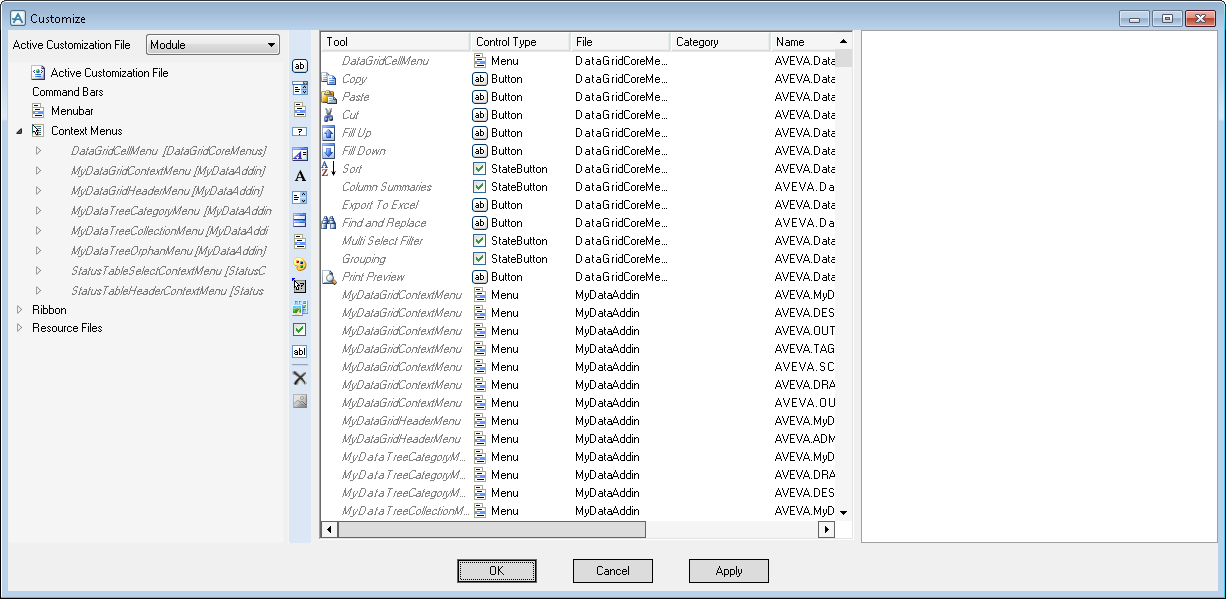This screenshot has height=599, width=1226.
Task: Select the question-mark box tool in vertical toolbar
Action: tap(299, 132)
